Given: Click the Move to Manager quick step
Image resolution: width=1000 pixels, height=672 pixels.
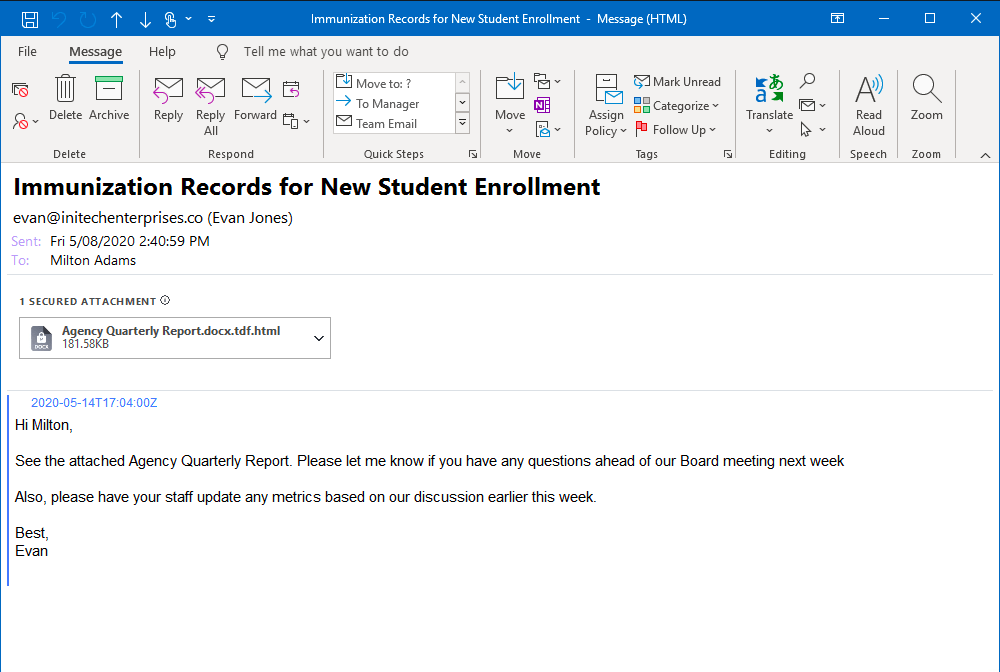Looking at the screenshot, I should [x=390, y=103].
